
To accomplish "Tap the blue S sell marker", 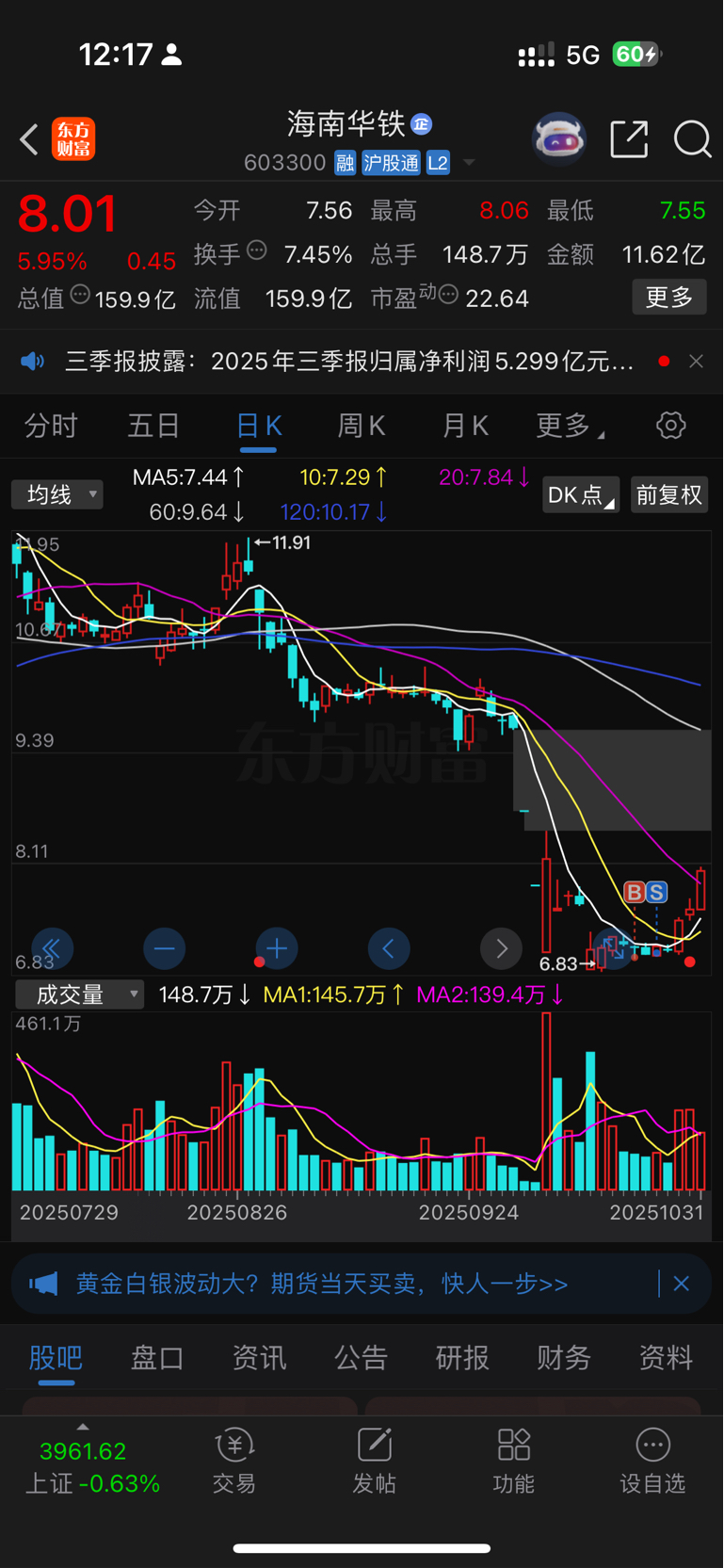I will (656, 892).
